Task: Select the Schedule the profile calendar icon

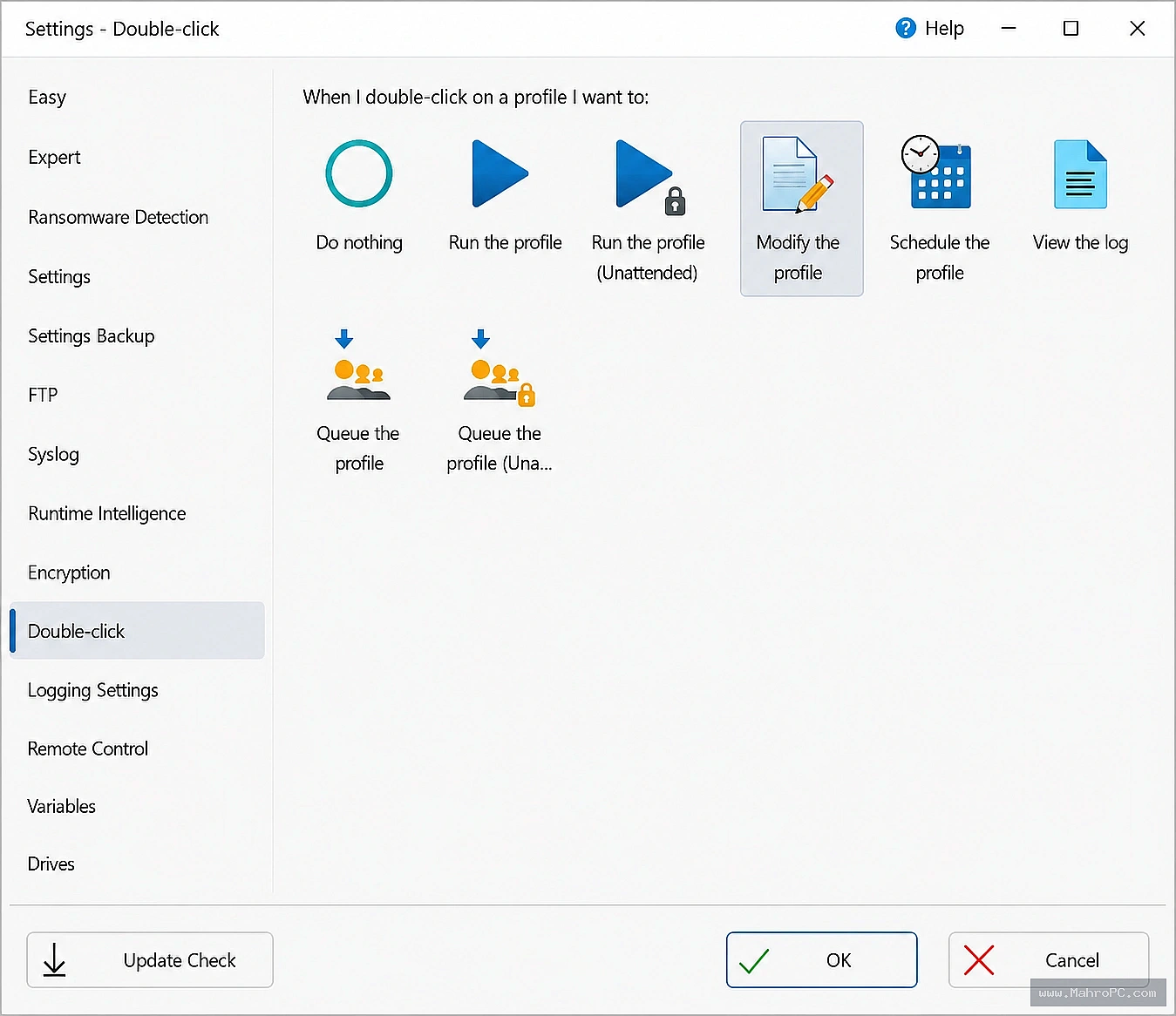Action: point(936,172)
